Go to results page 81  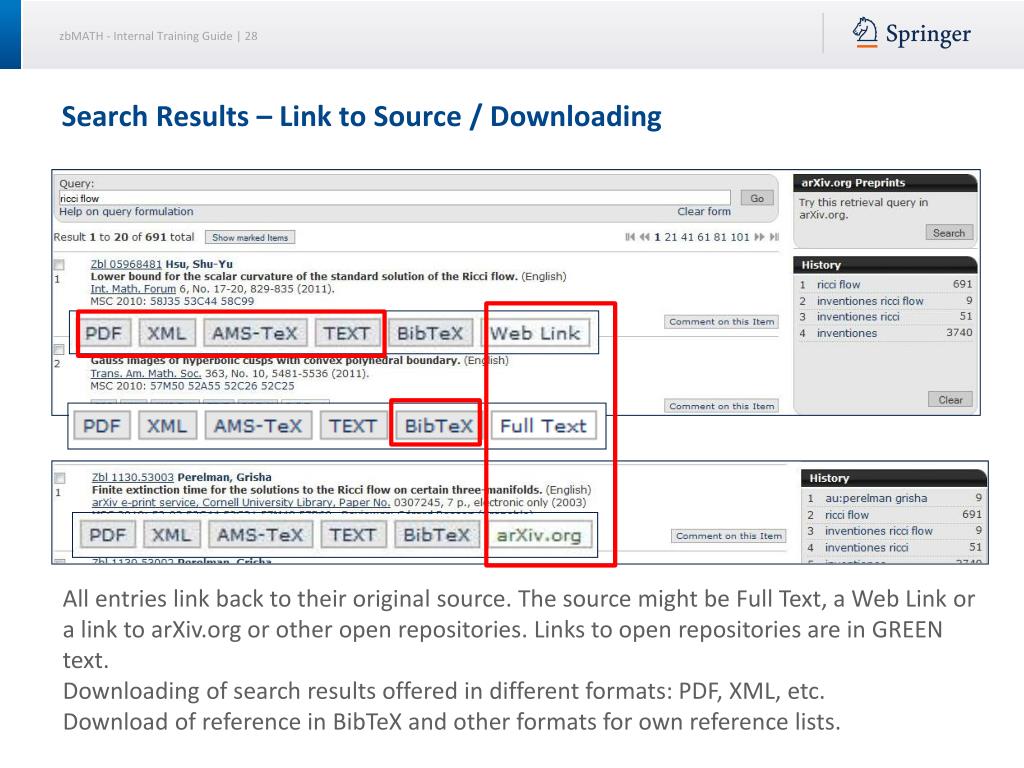pyautogui.click(x=720, y=237)
